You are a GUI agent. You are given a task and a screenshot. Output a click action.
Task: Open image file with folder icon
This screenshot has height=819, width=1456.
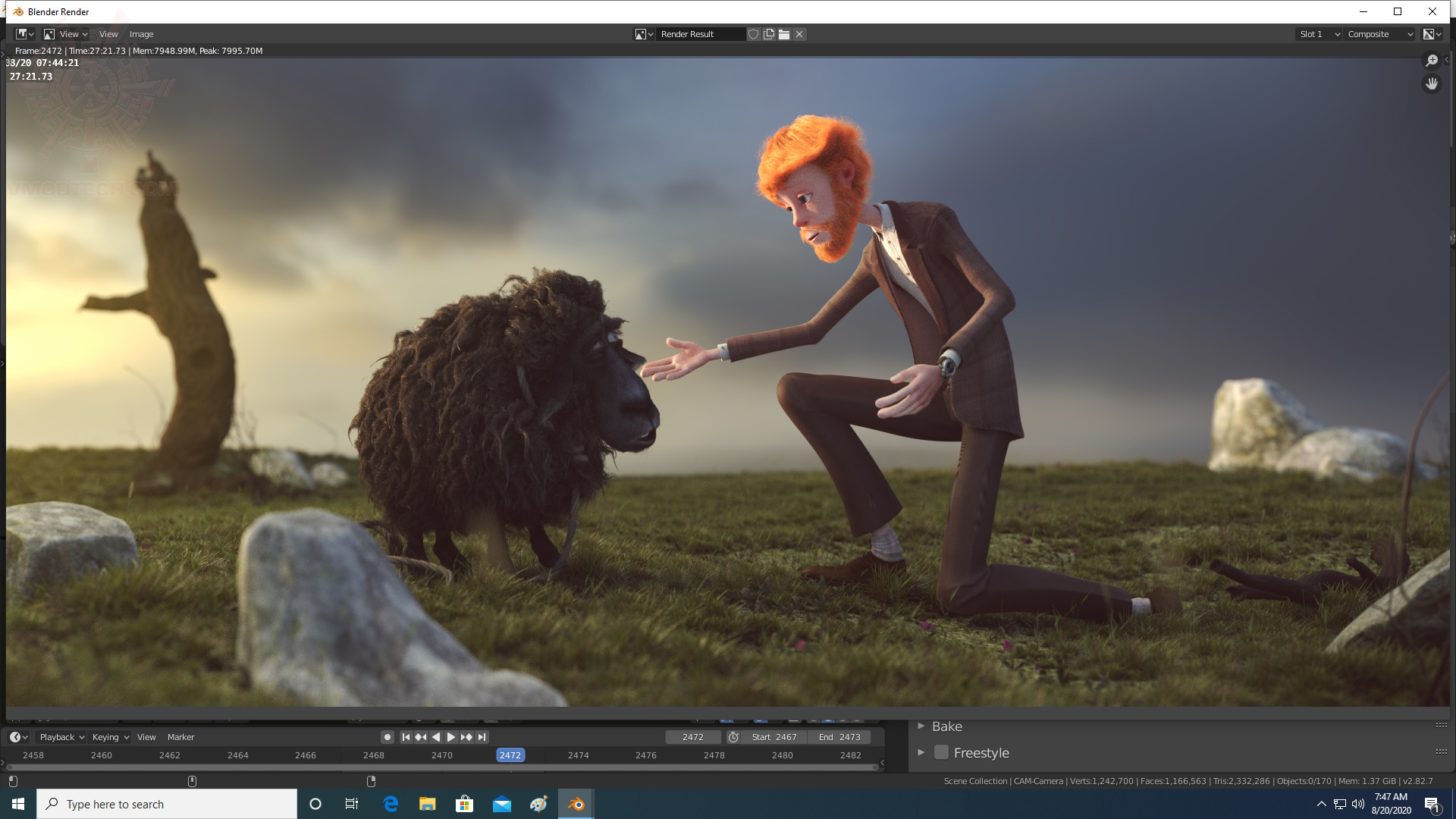[784, 34]
